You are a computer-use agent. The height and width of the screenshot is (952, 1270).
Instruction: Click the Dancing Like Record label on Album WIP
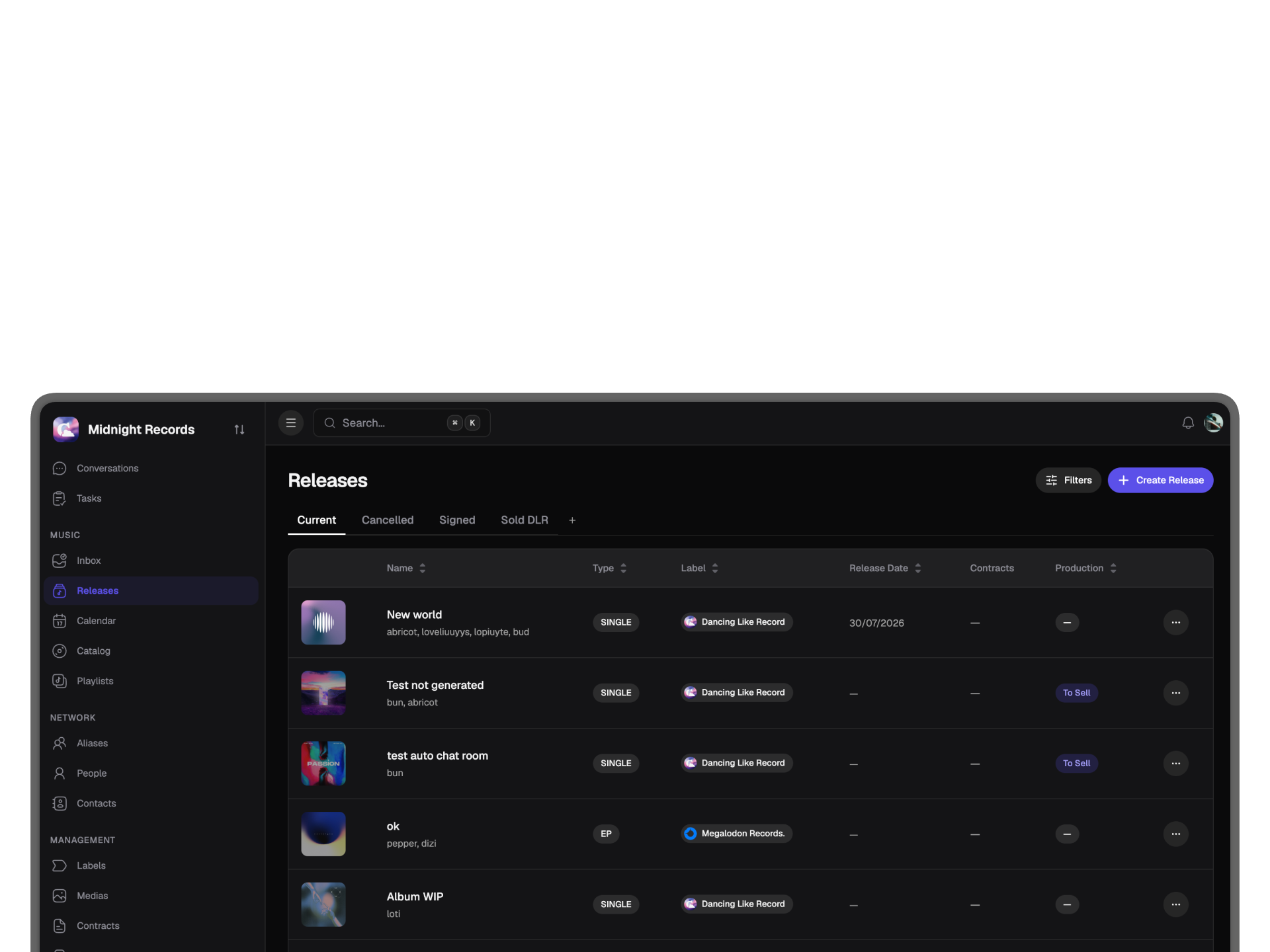tap(736, 904)
